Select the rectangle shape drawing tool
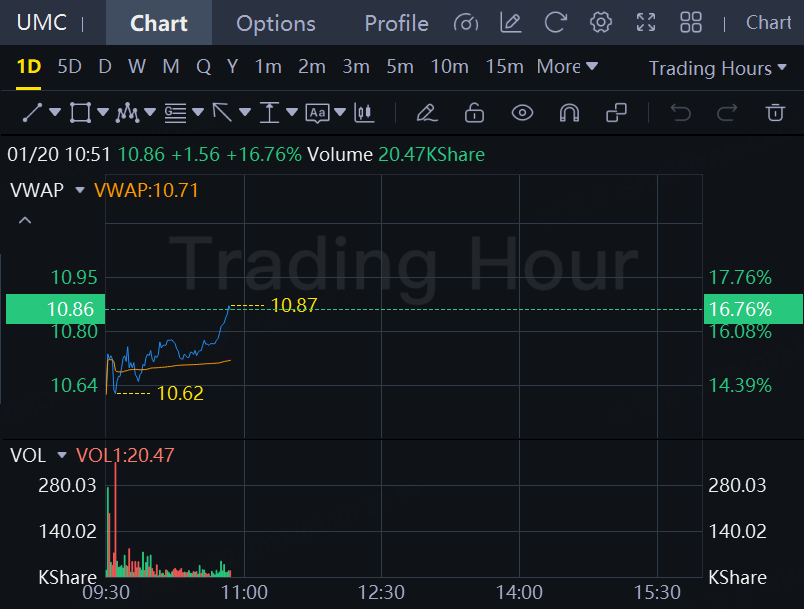 [x=80, y=113]
